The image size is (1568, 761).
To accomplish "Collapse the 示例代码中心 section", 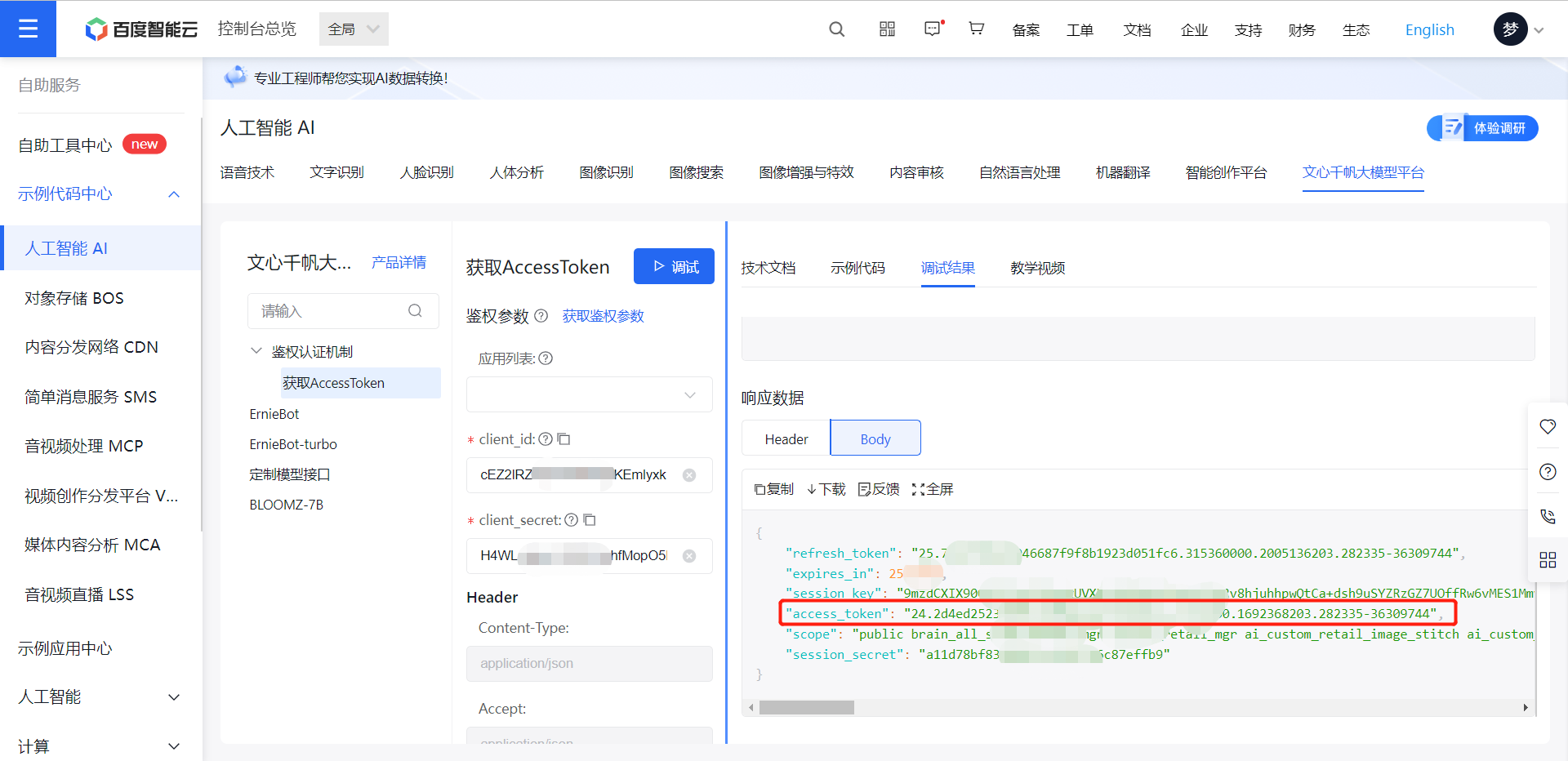I will (174, 194).
